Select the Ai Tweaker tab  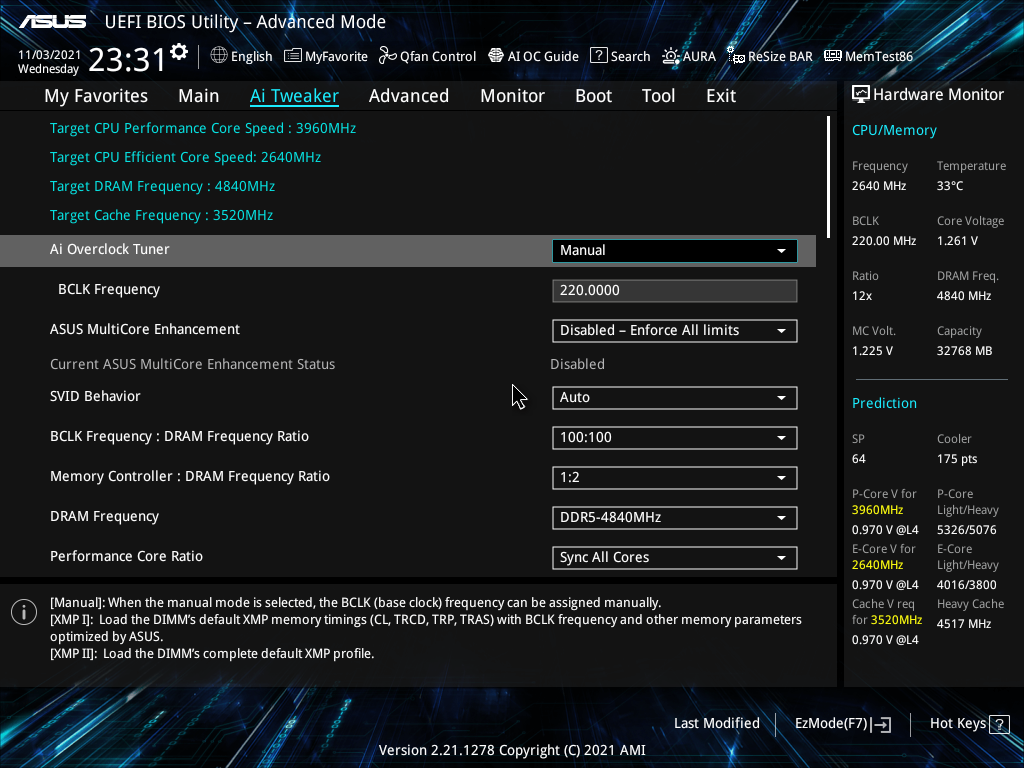pos(294,96)
